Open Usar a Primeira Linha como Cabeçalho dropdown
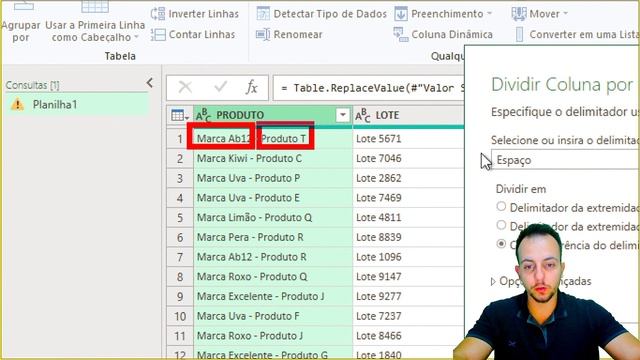Viewport: 640px width, 360px height. pos(136,37)
